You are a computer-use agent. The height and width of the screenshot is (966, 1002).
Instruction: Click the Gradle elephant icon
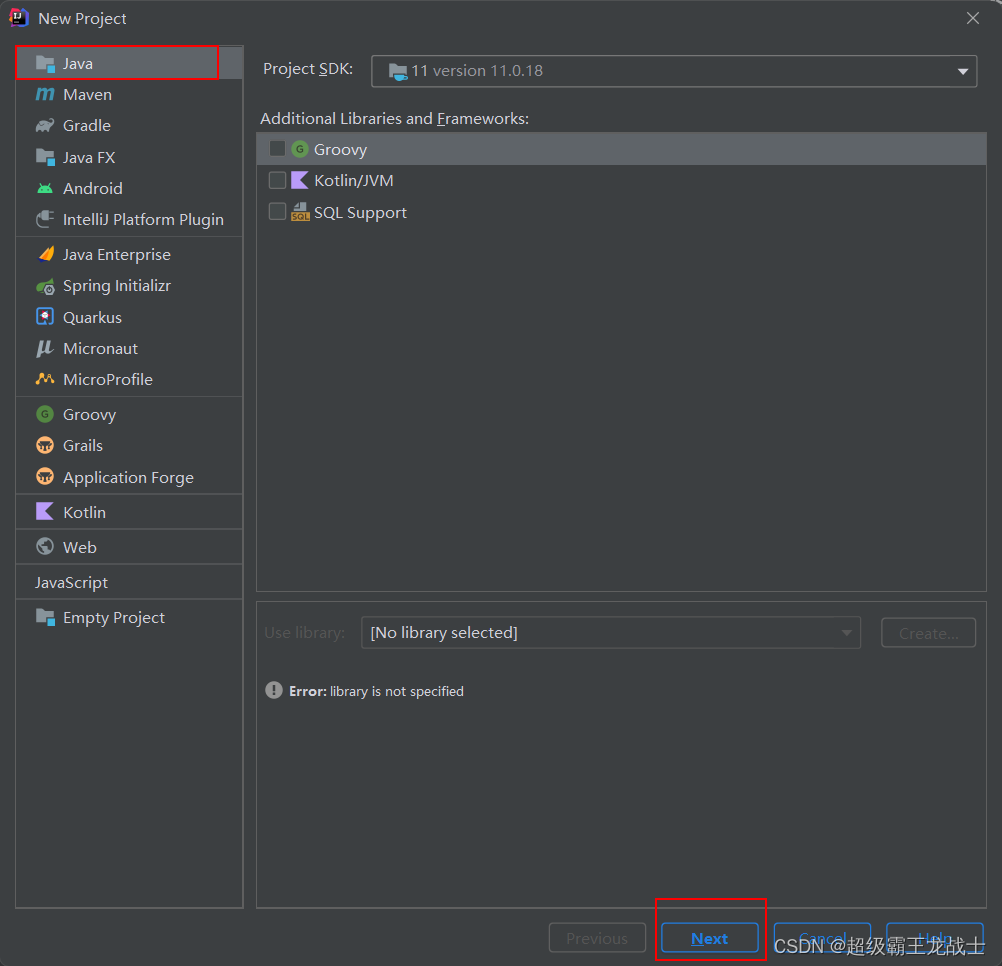[x=45, y=125]
